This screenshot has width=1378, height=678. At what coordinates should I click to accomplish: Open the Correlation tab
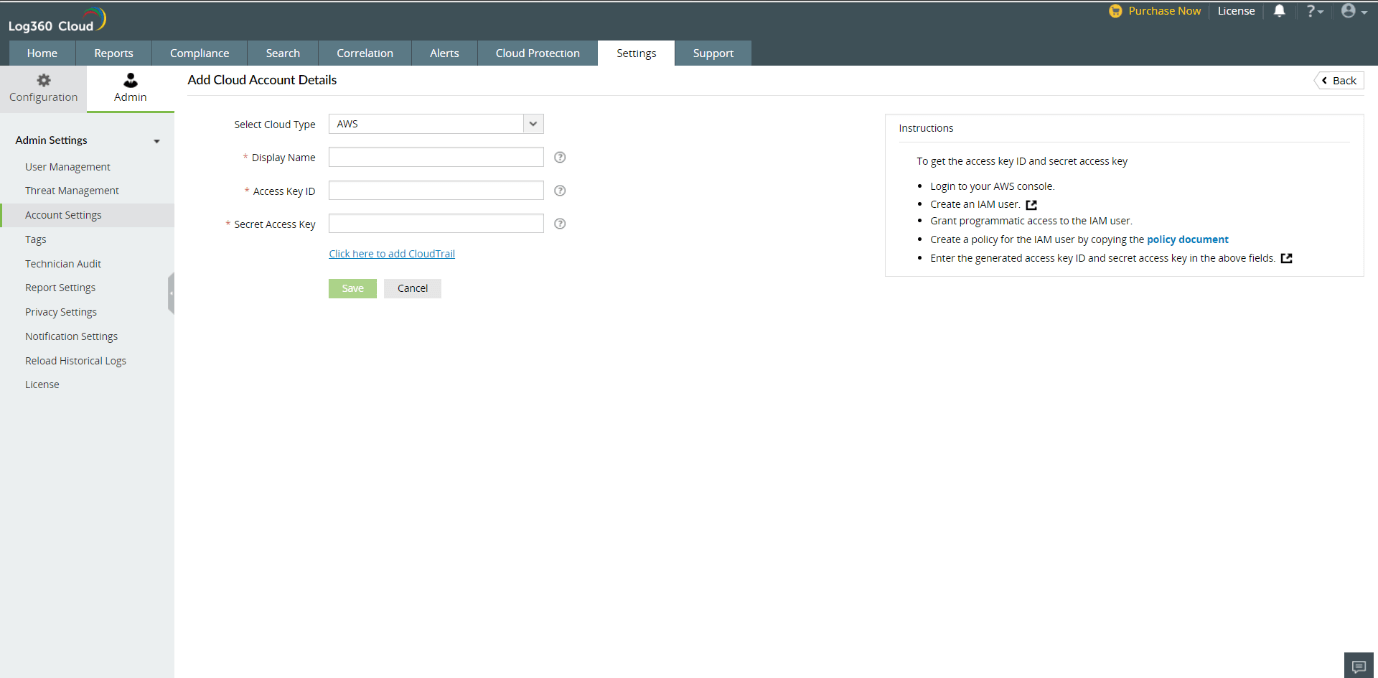pyautogui.click(x=365, y=53)
